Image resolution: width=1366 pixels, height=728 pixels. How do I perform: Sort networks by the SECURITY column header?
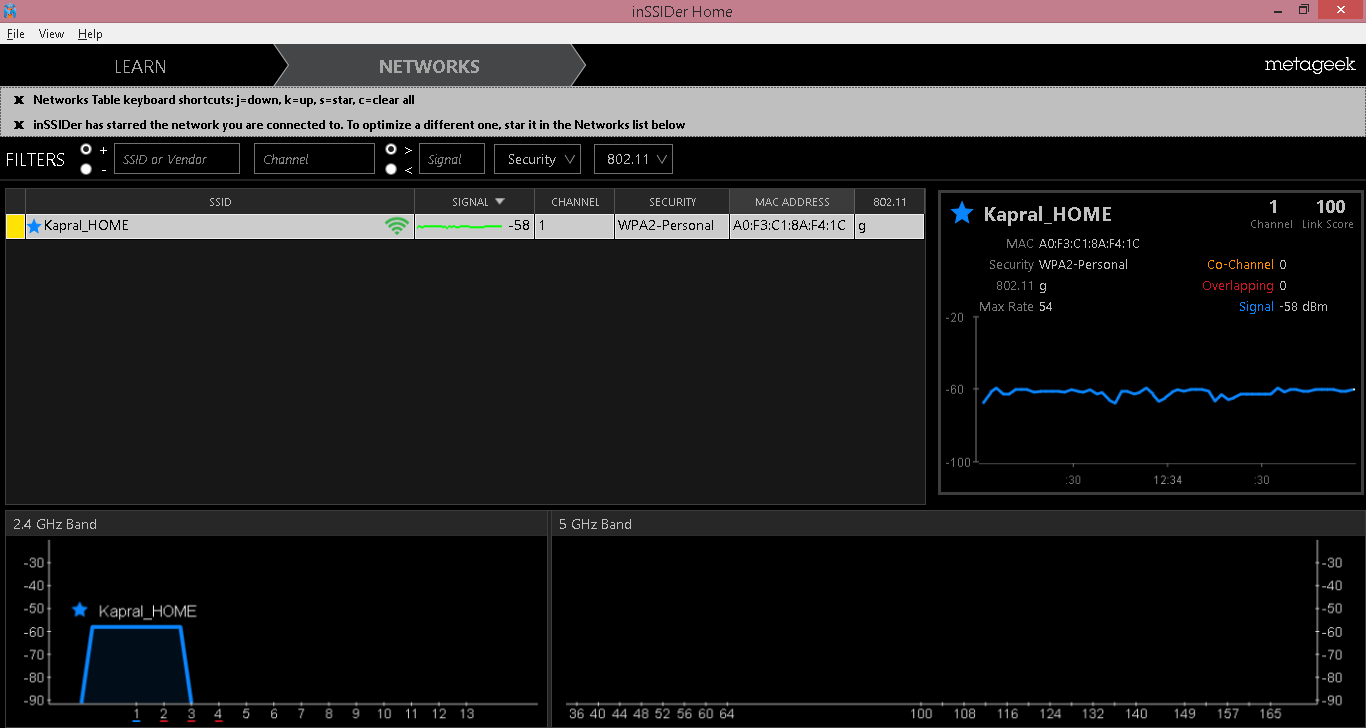click(672, 201)
